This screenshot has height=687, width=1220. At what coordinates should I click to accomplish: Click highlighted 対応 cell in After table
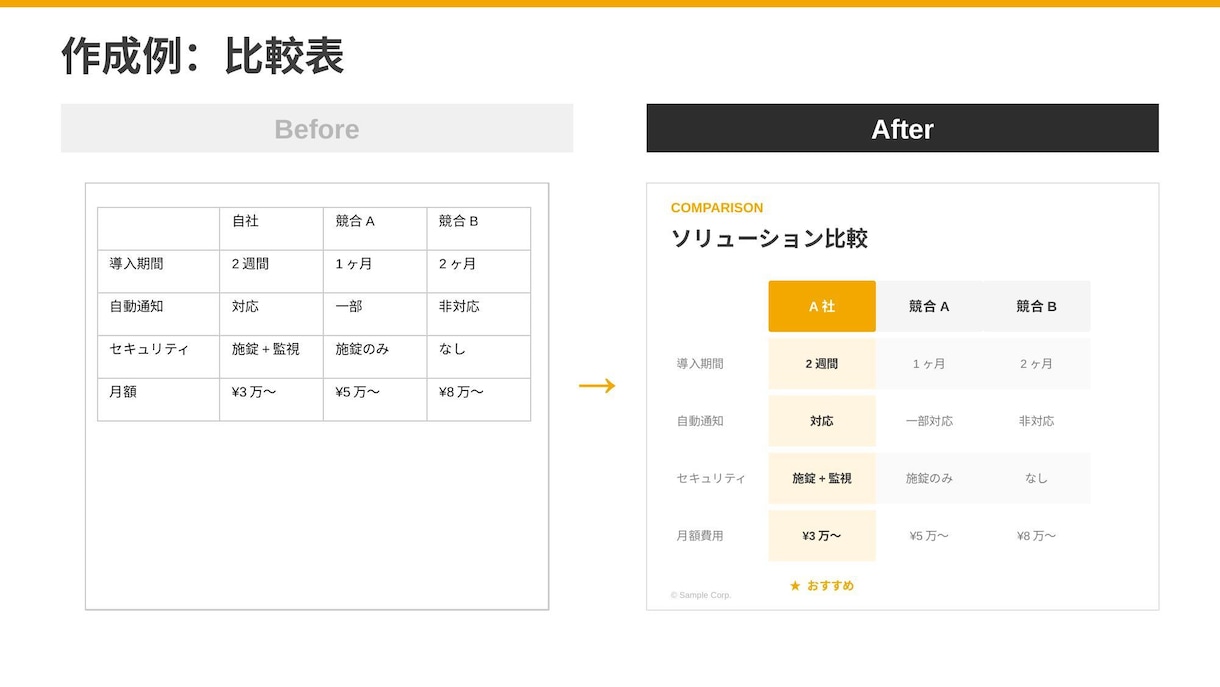click(822, 421)
